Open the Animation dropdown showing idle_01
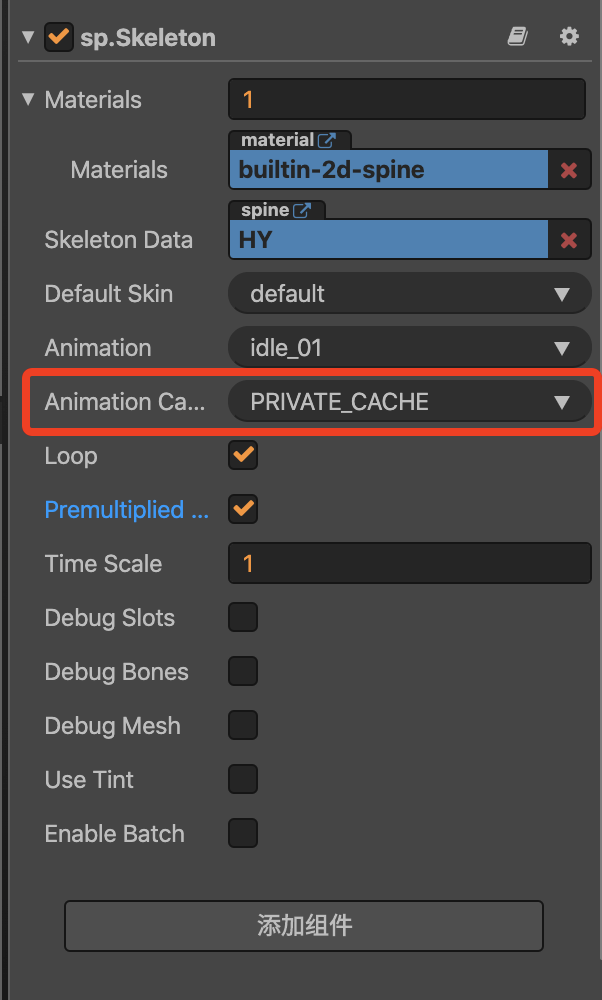The width and height of the screenshot is (602, 1000). click(409, 348)
